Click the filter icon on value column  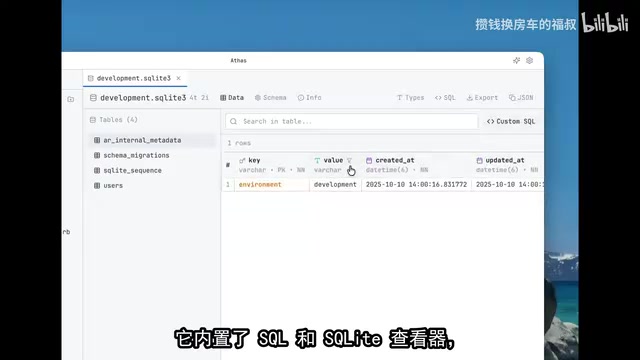point(349,160)
